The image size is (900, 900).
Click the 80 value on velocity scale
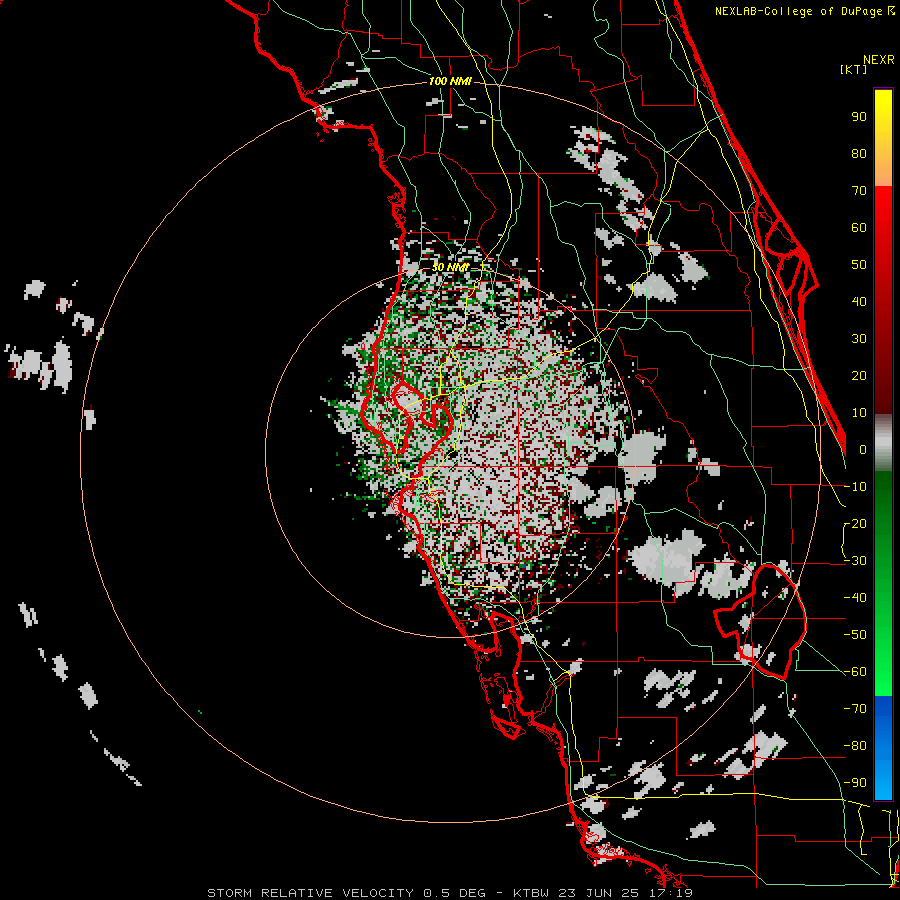[859, 153]
